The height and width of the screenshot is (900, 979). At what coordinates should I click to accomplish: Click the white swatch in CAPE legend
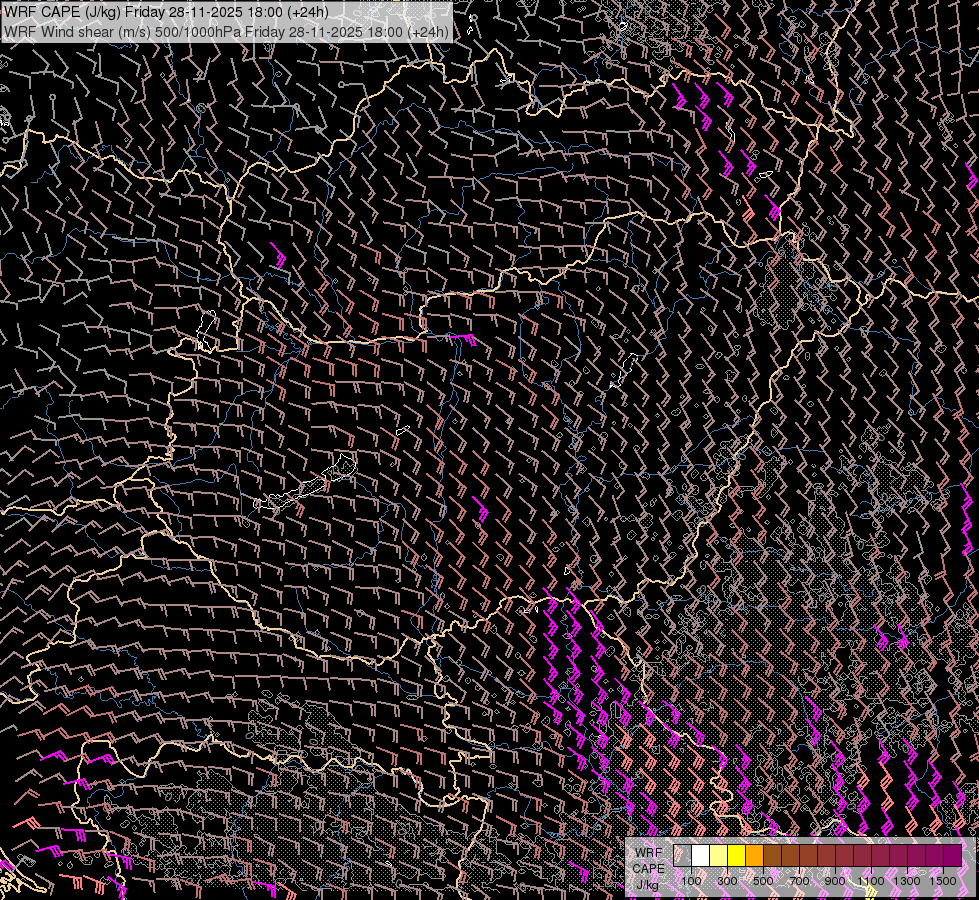pos(701,856)
